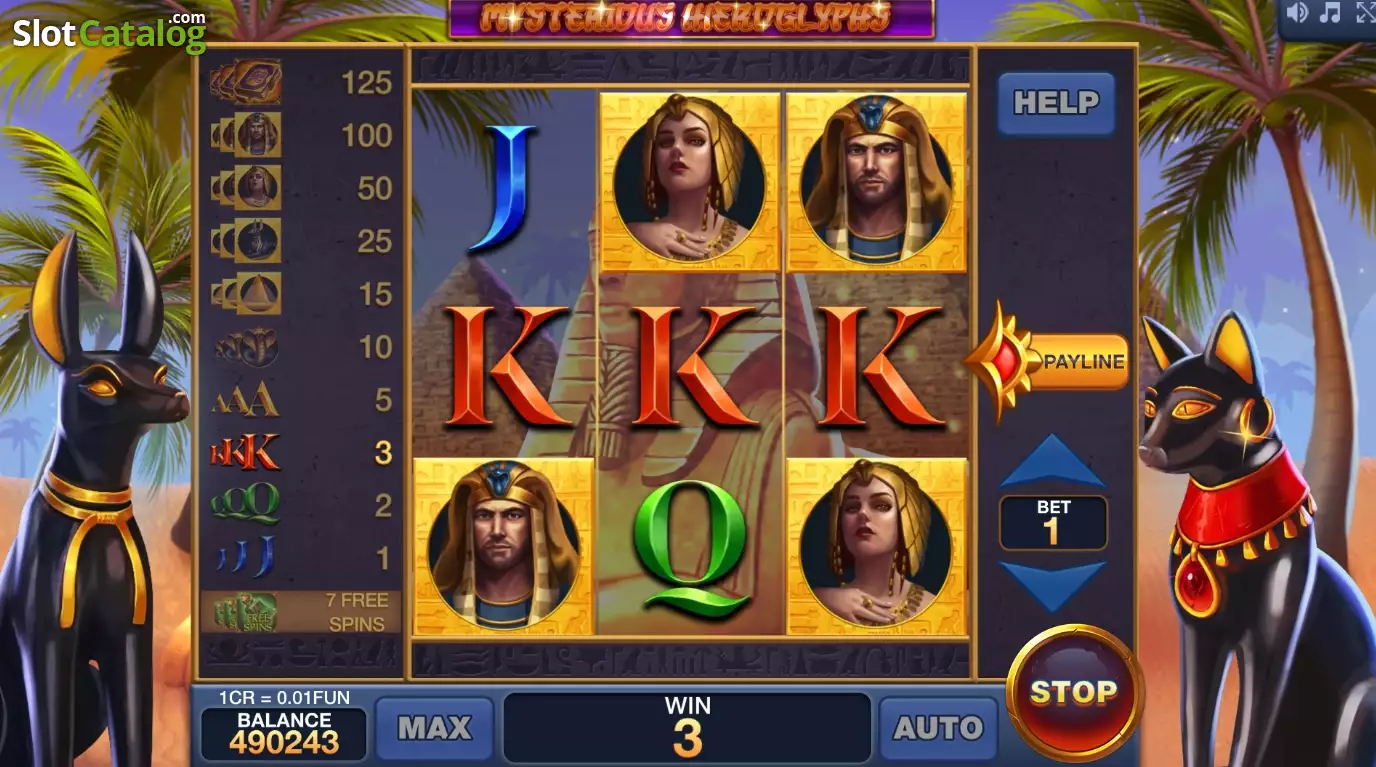Open the HELP screen
Image resolution: width=1376 pixels, height=767 pixels.
pos(1056,103)
